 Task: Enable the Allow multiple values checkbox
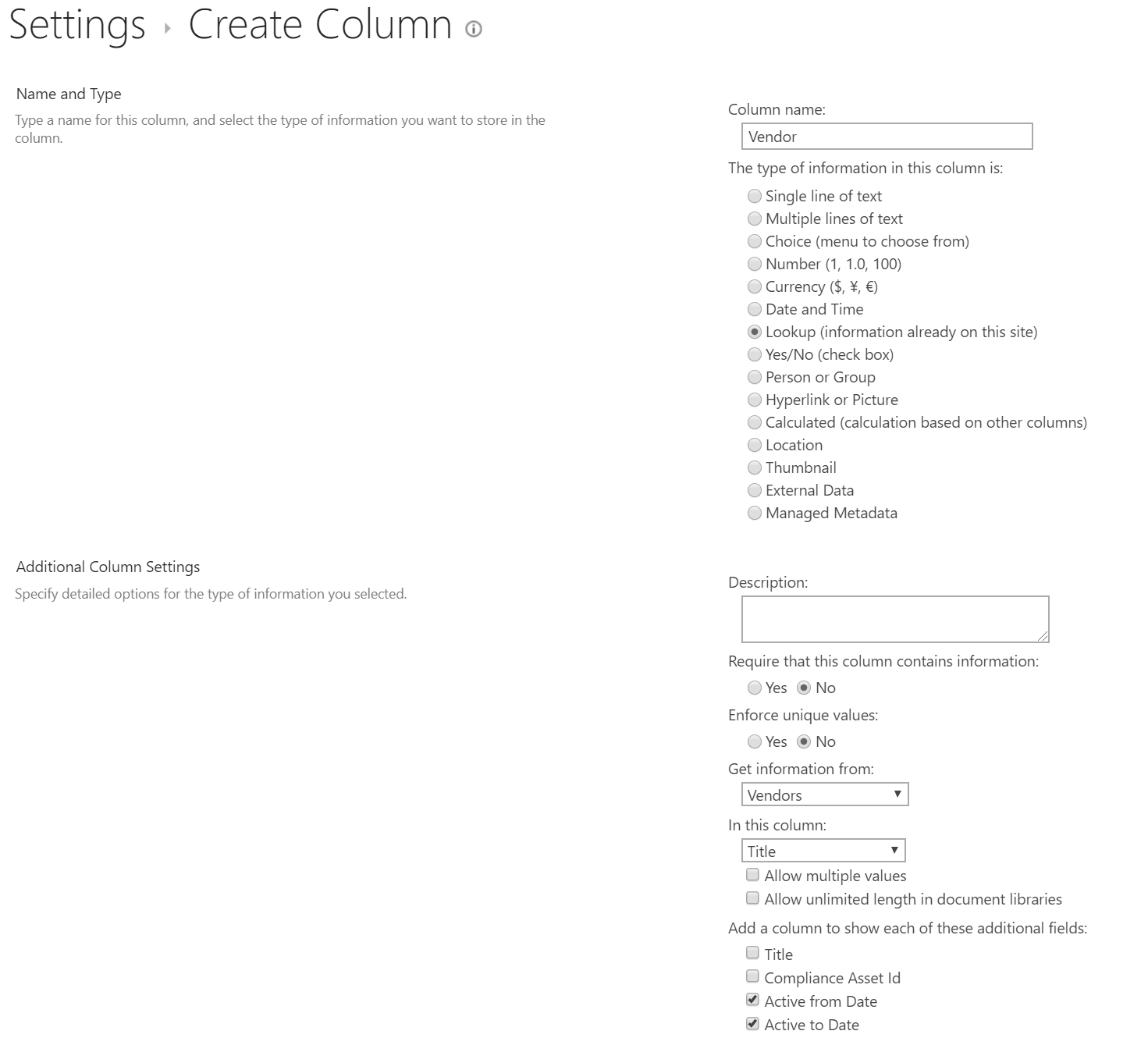tap(752, 875)
